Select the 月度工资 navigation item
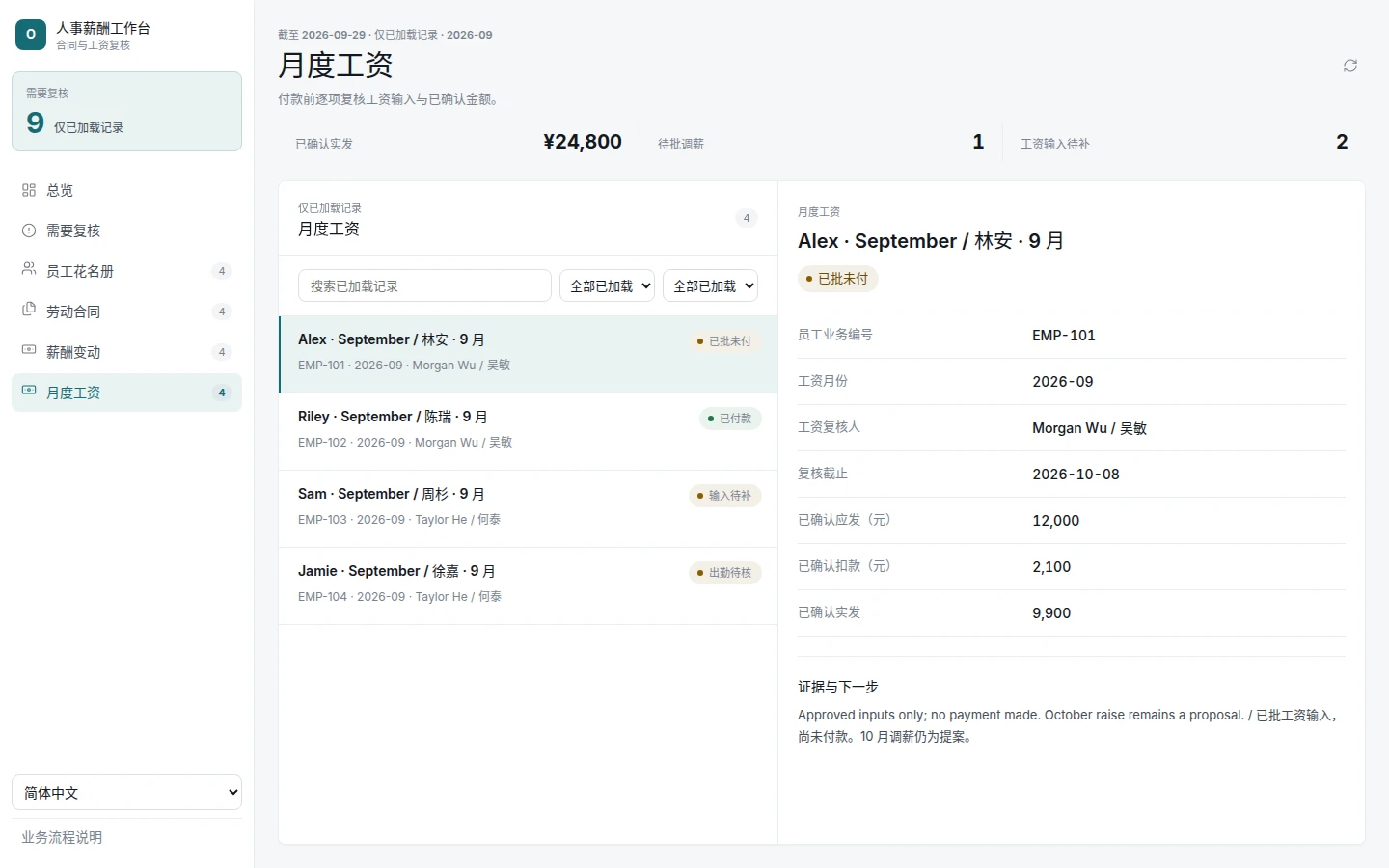Screen dimensions: 1389x868 [126, 393]
